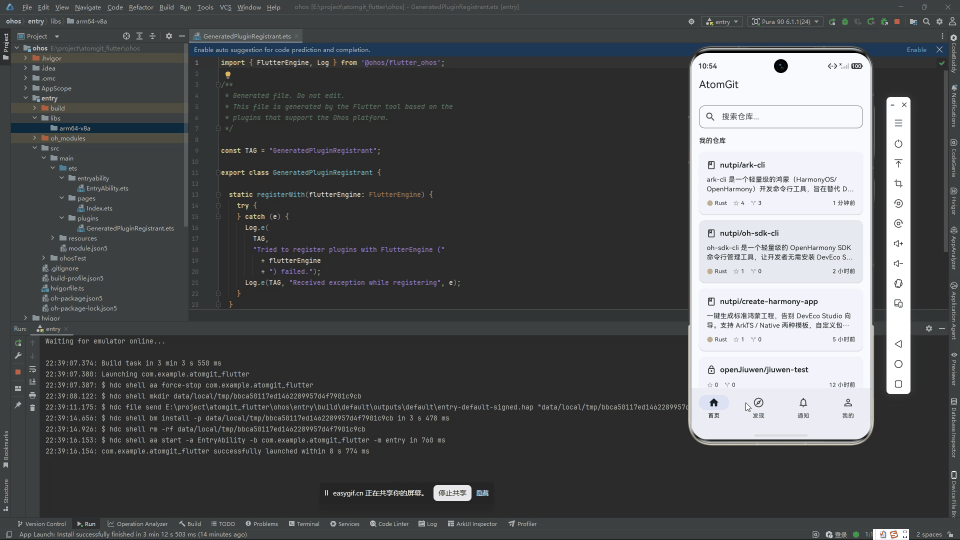
Task: Click the Run entry green toolbar icon
Action: [x=832, y=21]
